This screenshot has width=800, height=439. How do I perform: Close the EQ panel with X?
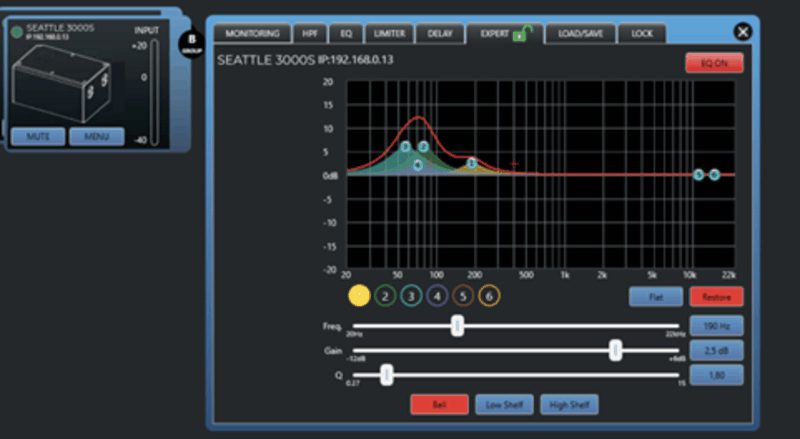(x=743, y=32)
